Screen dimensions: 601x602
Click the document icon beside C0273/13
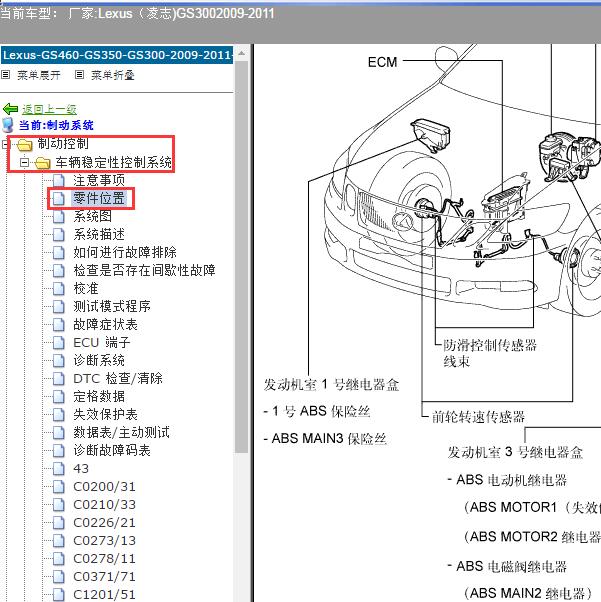click(58, 541)
